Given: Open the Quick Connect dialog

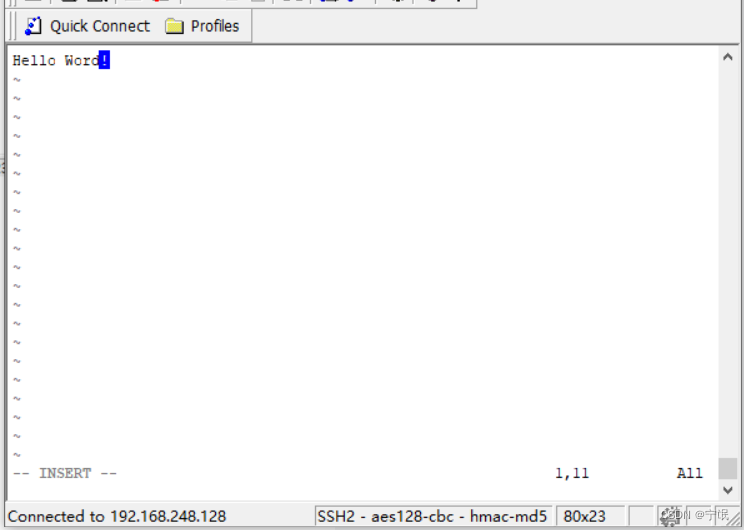Looking at the screenshot, I should point(87,26).
